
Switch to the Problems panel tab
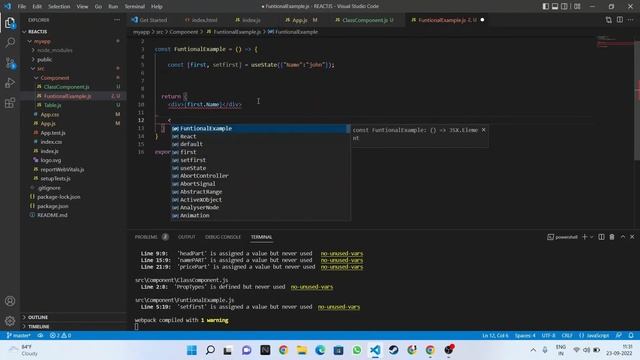pyautogui.click(x=146, y=237)
